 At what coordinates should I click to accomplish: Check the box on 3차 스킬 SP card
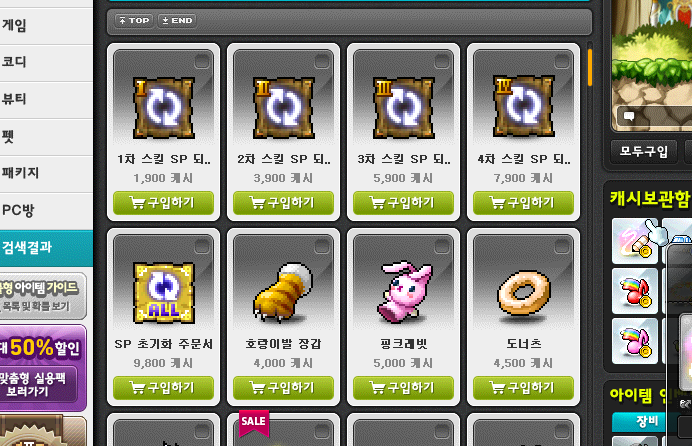pyautogui.click(x=442, y=61)
